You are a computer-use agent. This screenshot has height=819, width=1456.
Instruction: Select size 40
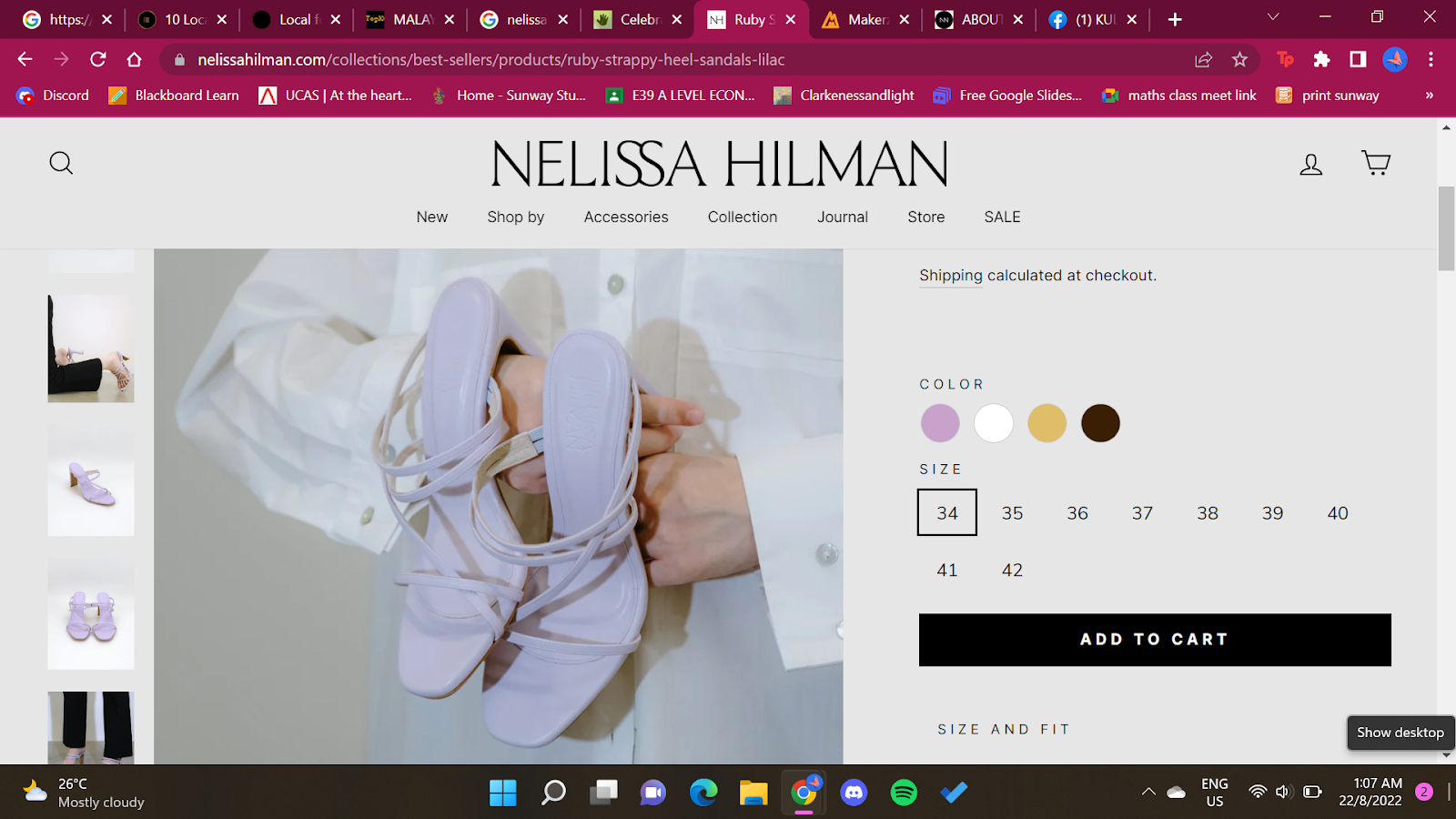point(1338,513)
